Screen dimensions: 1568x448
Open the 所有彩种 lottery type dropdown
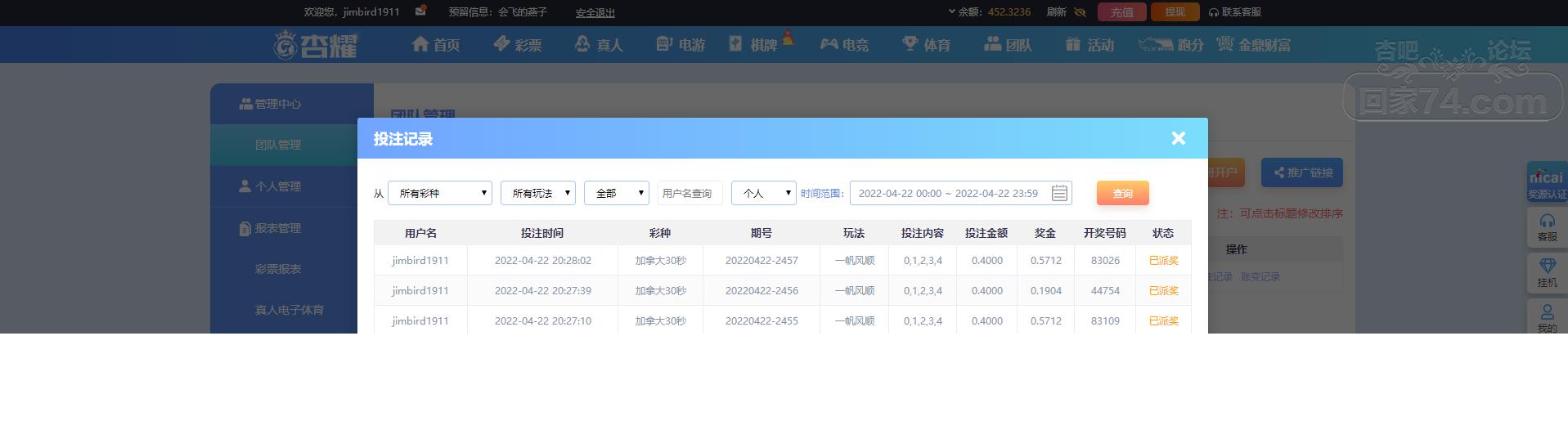click(x=440, y=193)
